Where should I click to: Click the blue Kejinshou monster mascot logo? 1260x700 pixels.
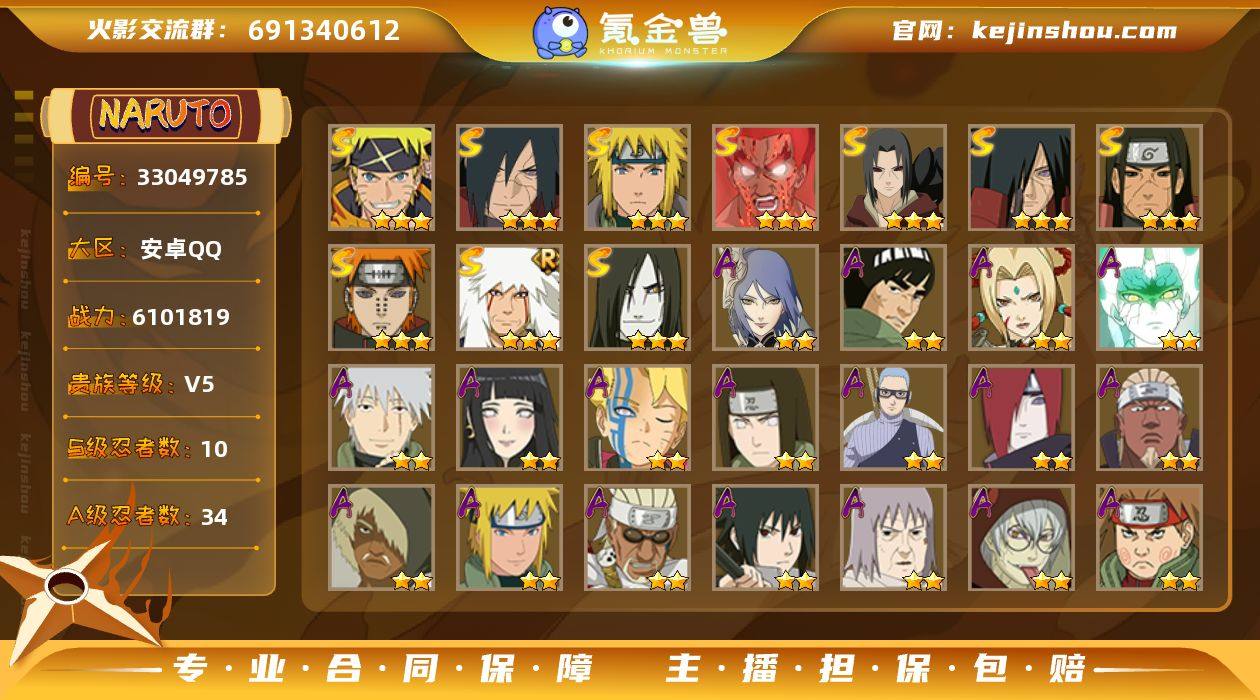(x=560, y=32)
